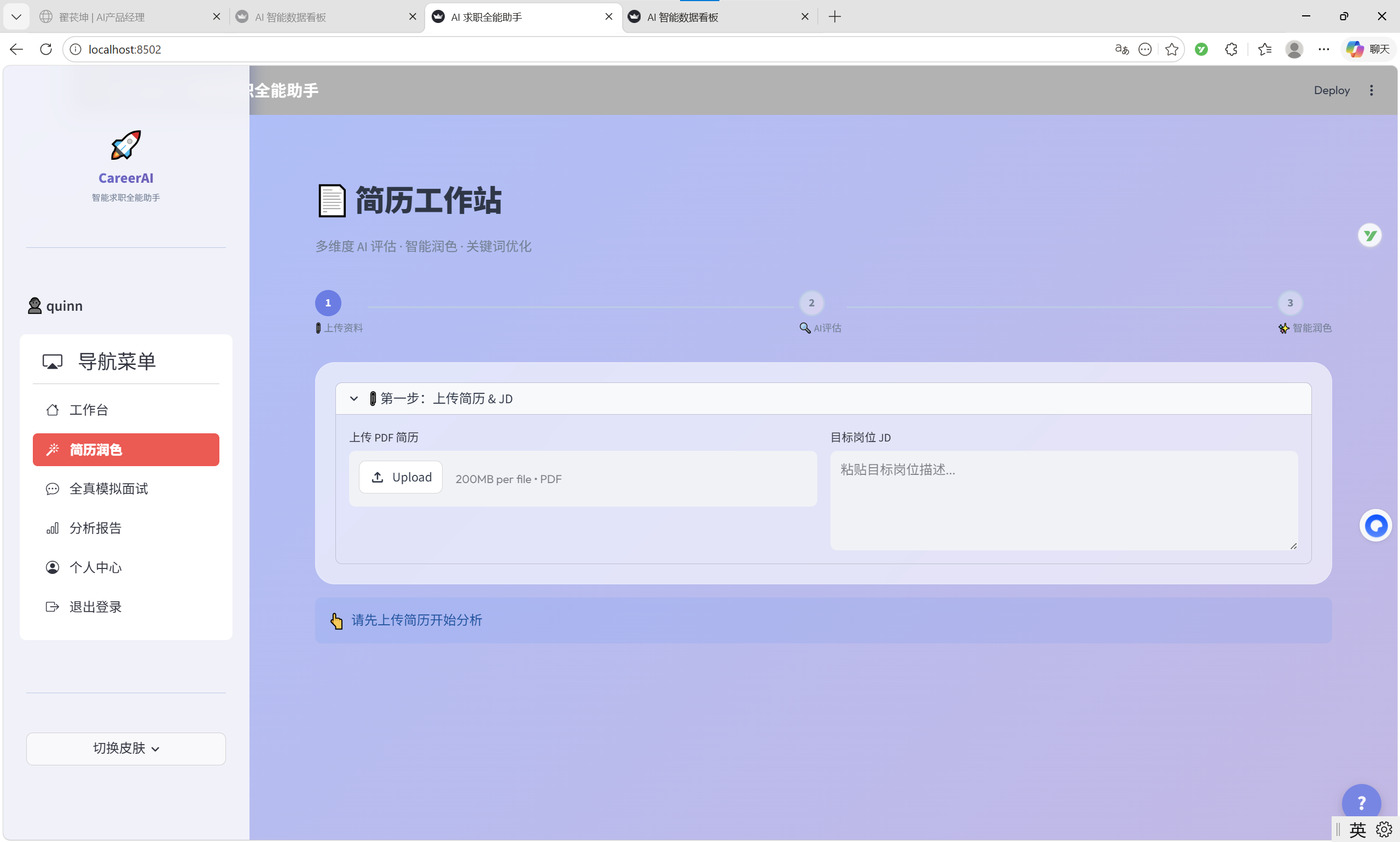Collapse the 第一步：上传简历 & JD expander
This screenshot has width=1400, height=842.
click(354, 398)
